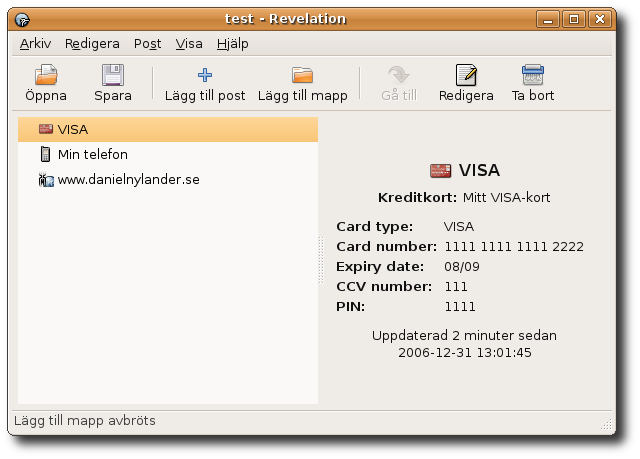The height and width of the screenshot is (459, 640).
Task: Click the Card type value VISA
Action: click(x=459, y=226)
